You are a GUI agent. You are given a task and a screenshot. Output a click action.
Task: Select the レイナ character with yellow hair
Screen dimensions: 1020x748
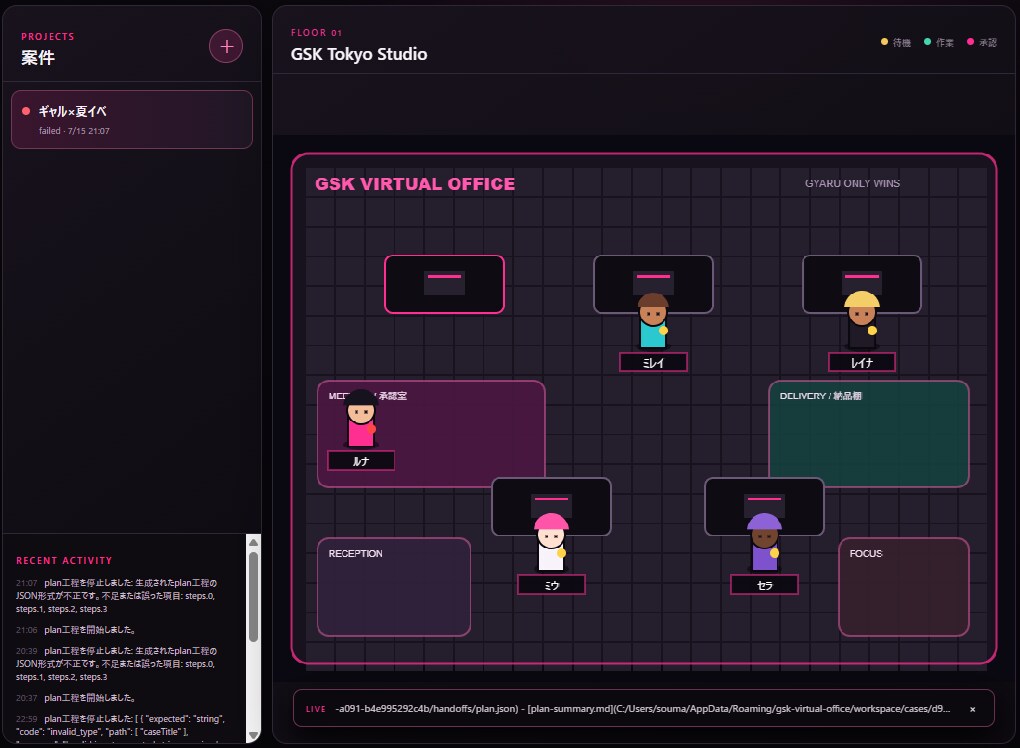(862, 320)
